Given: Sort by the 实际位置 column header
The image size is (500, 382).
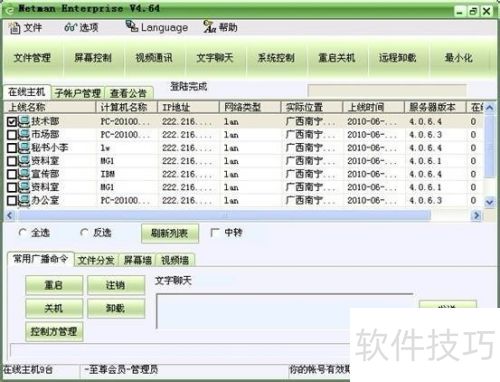Looking at the screenshot, I should 312,107.
